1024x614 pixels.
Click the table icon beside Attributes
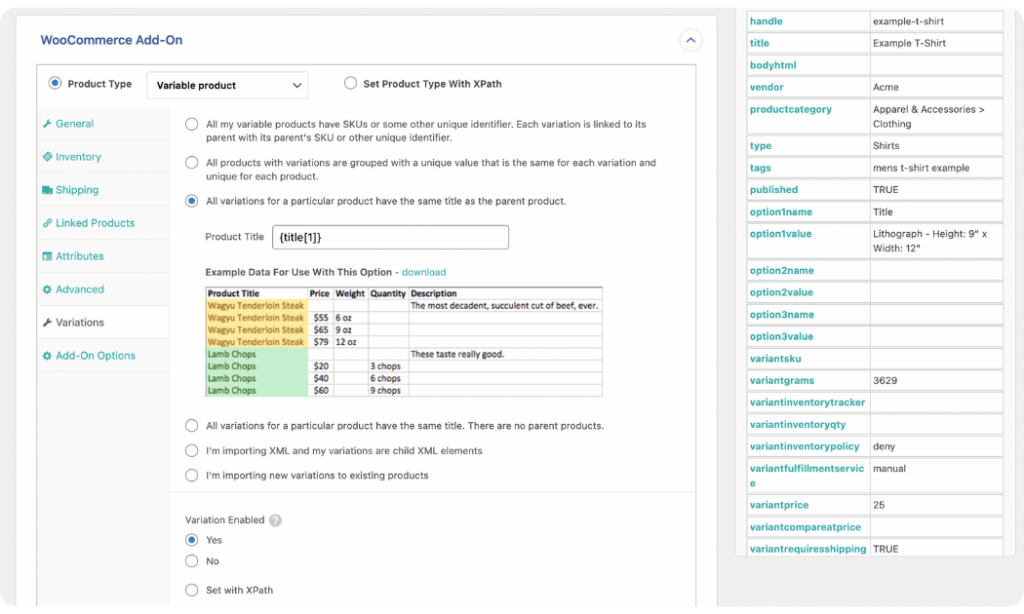click(x=47, y=256)
